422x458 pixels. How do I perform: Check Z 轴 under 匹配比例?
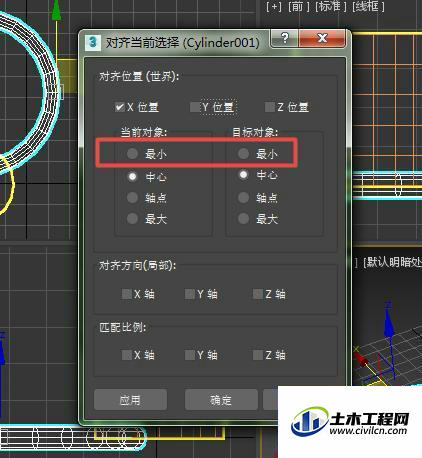point(258,355)
